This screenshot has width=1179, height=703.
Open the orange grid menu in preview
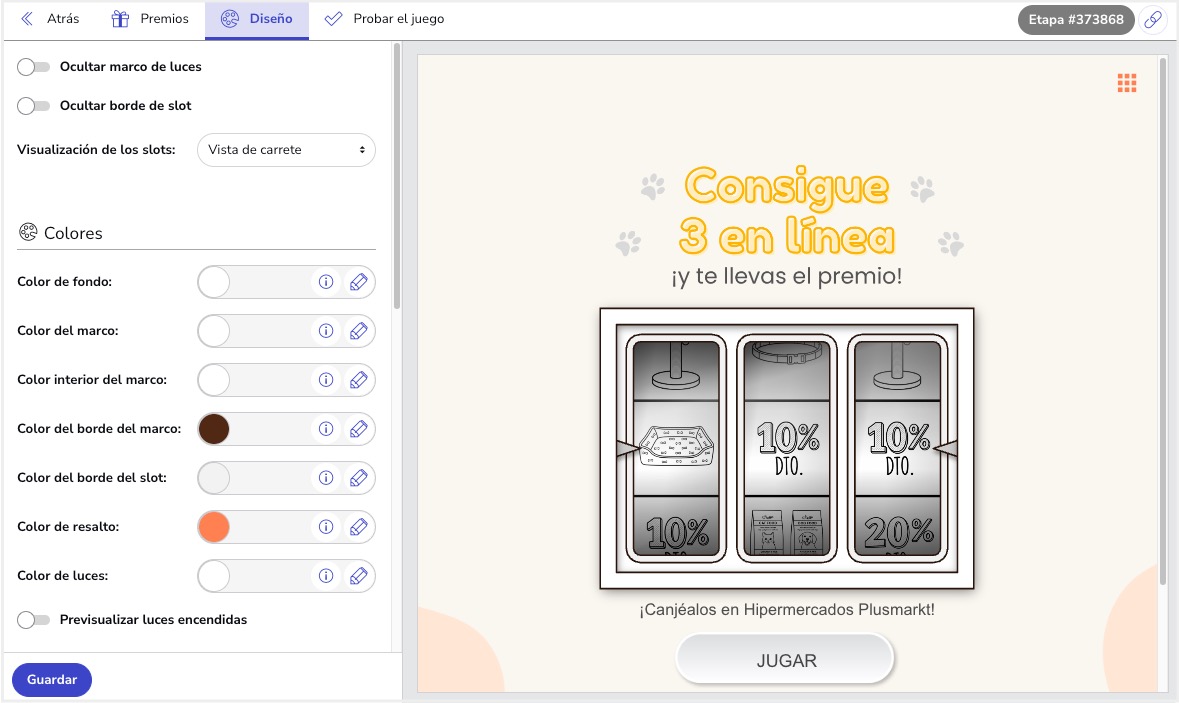[1126, 83]
